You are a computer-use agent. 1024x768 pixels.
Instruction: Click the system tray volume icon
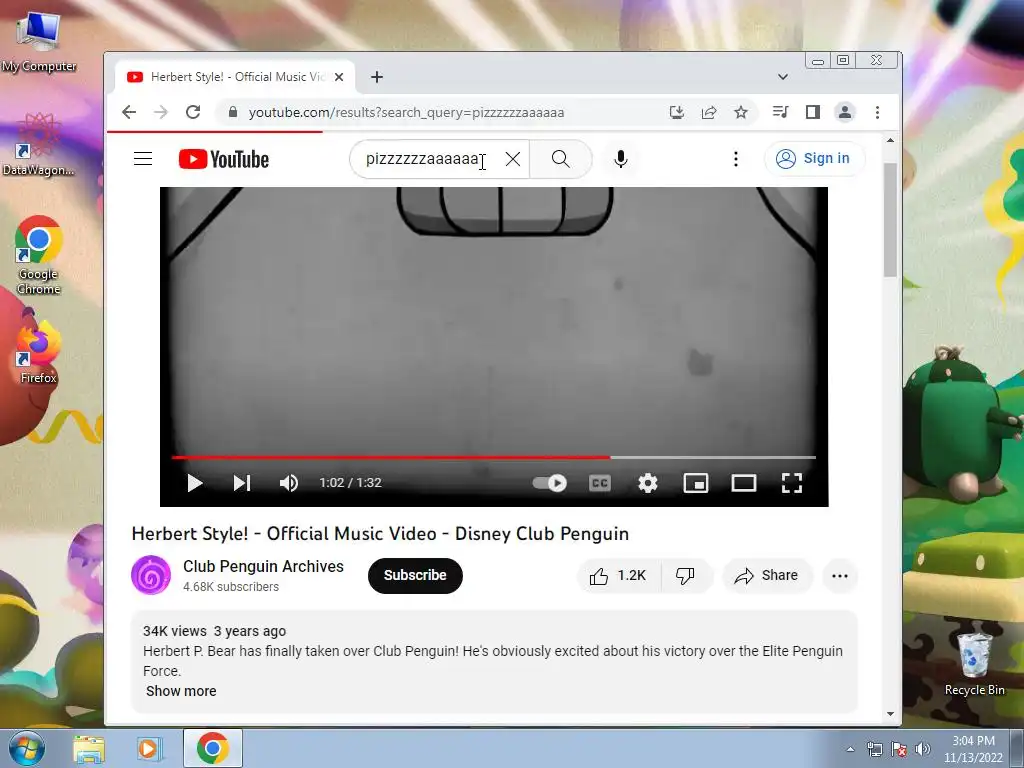point(923,749)
